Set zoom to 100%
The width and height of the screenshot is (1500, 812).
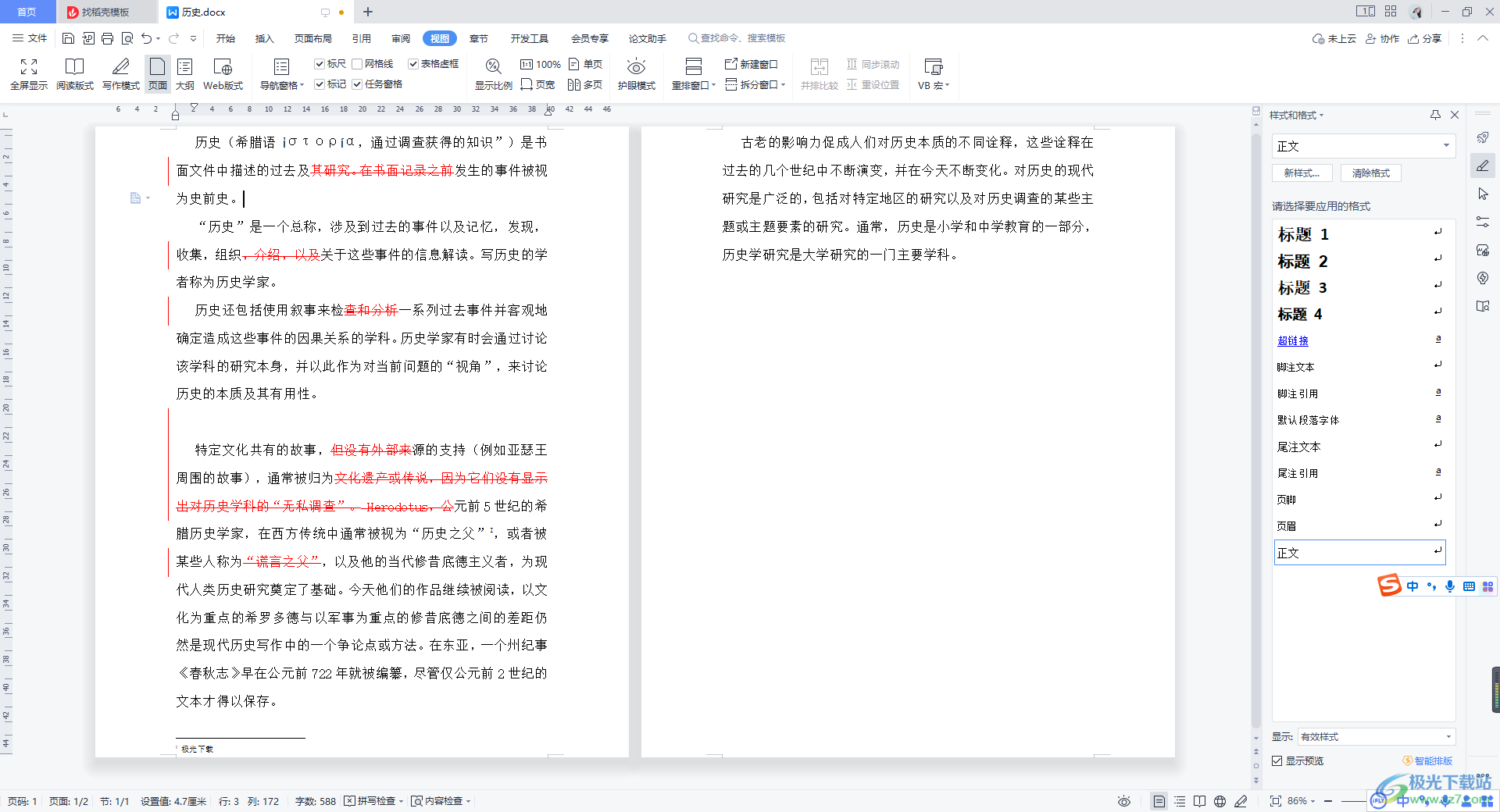pyautogui.click(x=541, y=64)
